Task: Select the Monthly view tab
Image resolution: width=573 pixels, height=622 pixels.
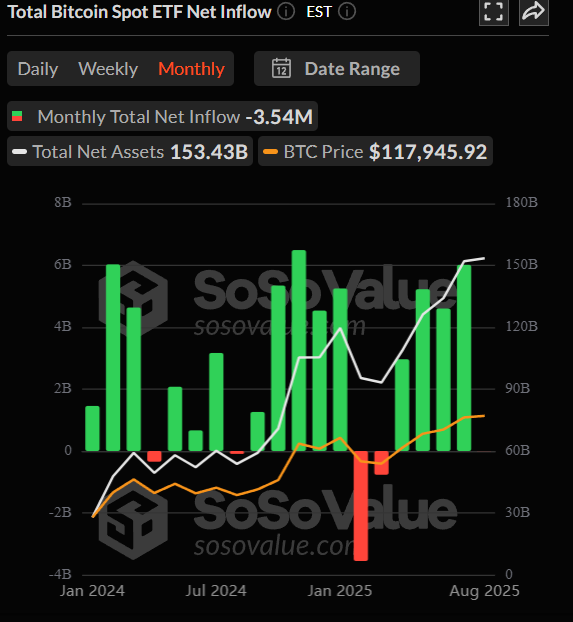Action: click(192, 69)
